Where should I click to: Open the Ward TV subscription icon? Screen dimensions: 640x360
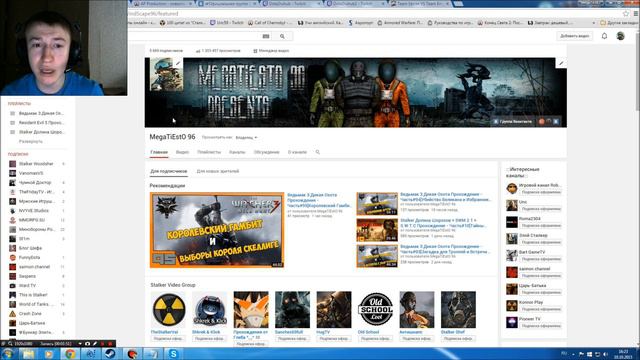pos(13,286)
